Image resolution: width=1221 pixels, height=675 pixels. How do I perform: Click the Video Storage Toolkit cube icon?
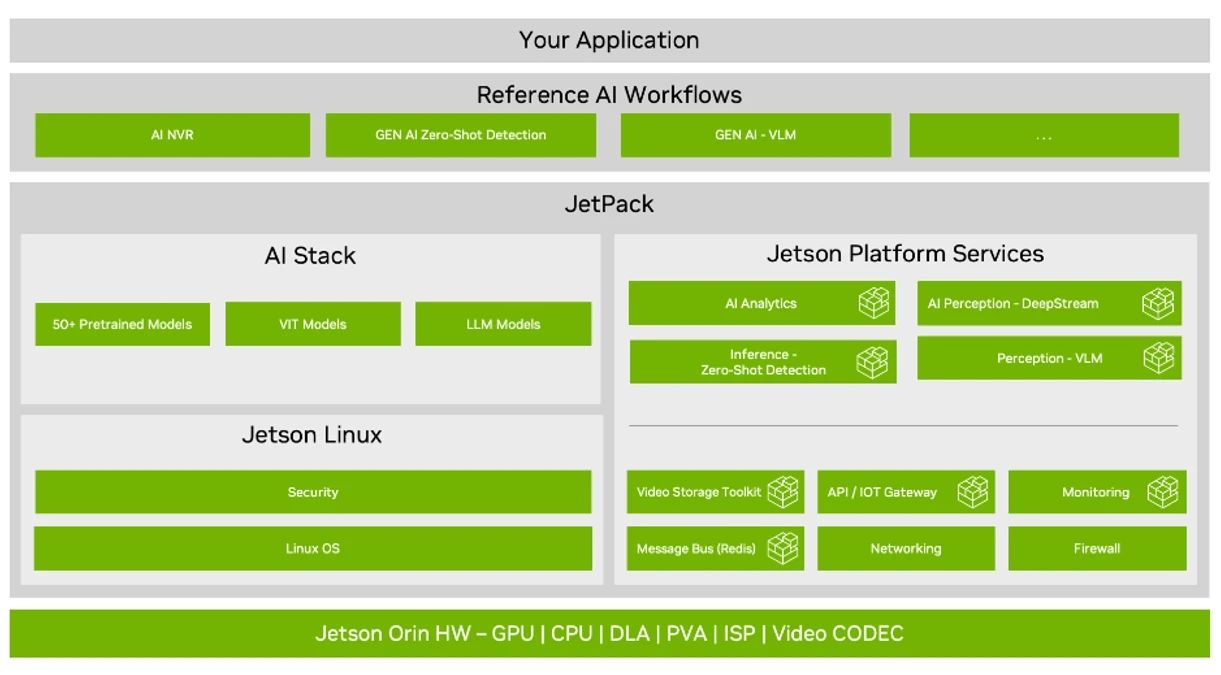pyautogui.click(x=783, y=492)
